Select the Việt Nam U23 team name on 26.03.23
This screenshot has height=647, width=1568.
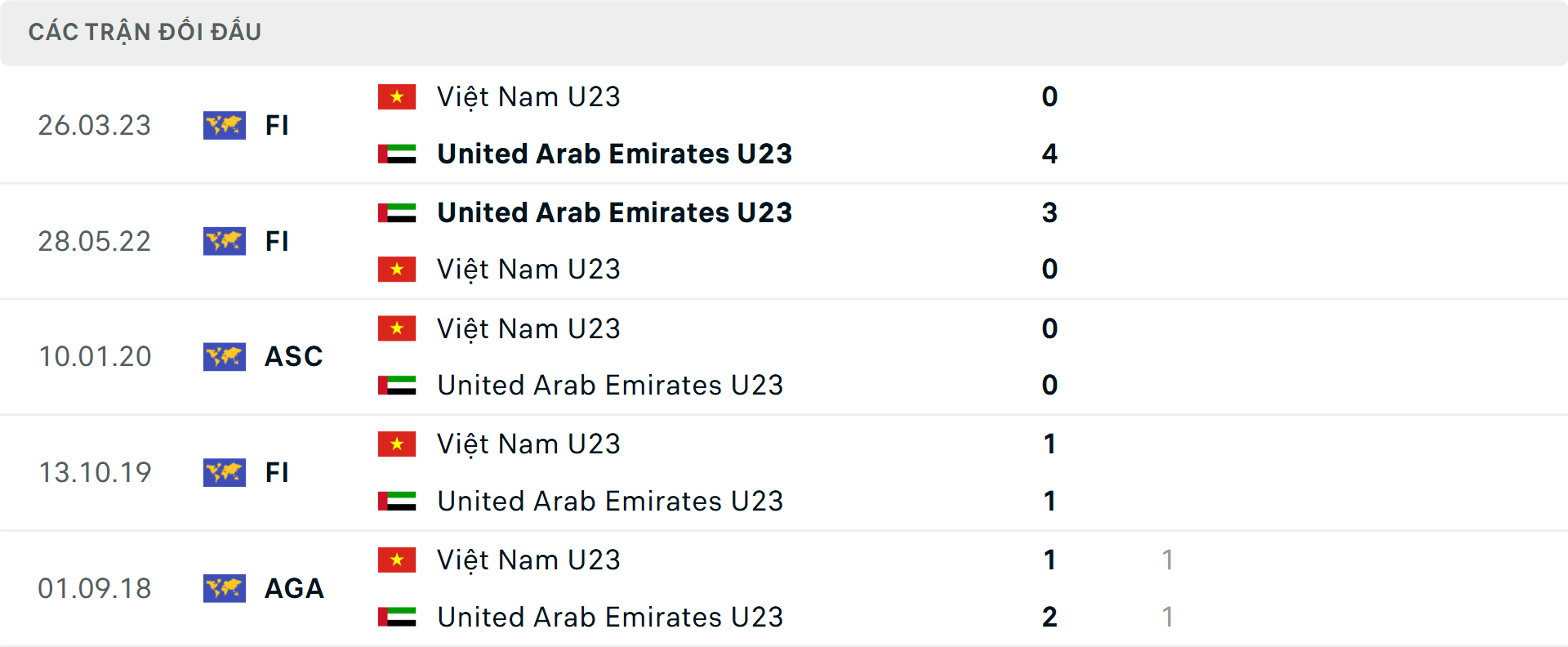528,96
